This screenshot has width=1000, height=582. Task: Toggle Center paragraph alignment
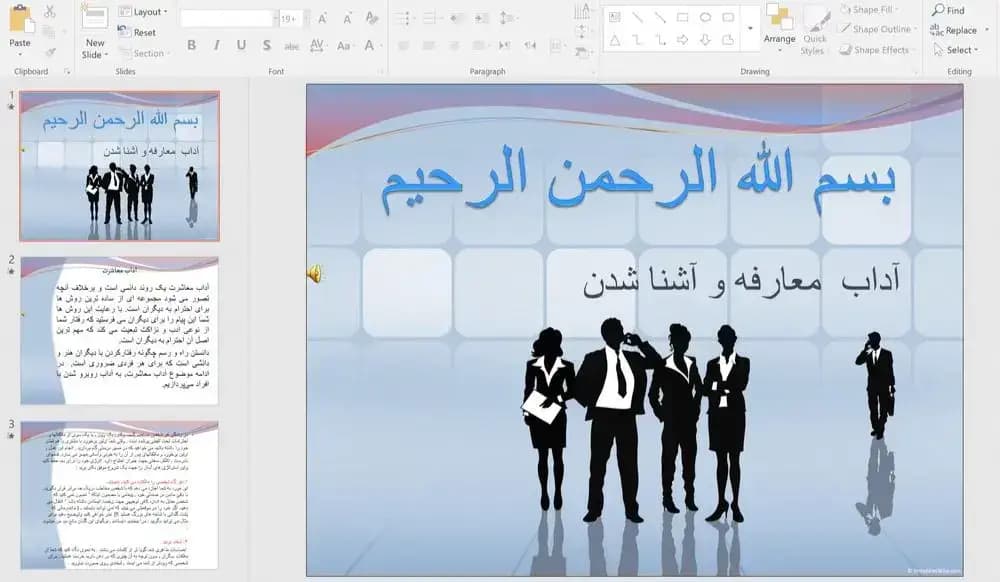coord(429,45)
